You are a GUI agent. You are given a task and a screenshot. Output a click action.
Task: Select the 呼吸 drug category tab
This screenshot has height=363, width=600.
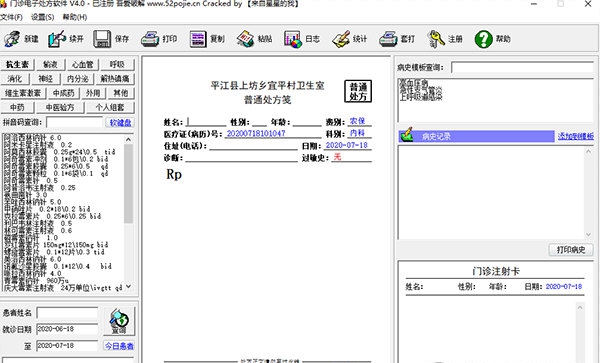(x=117, y=64)
